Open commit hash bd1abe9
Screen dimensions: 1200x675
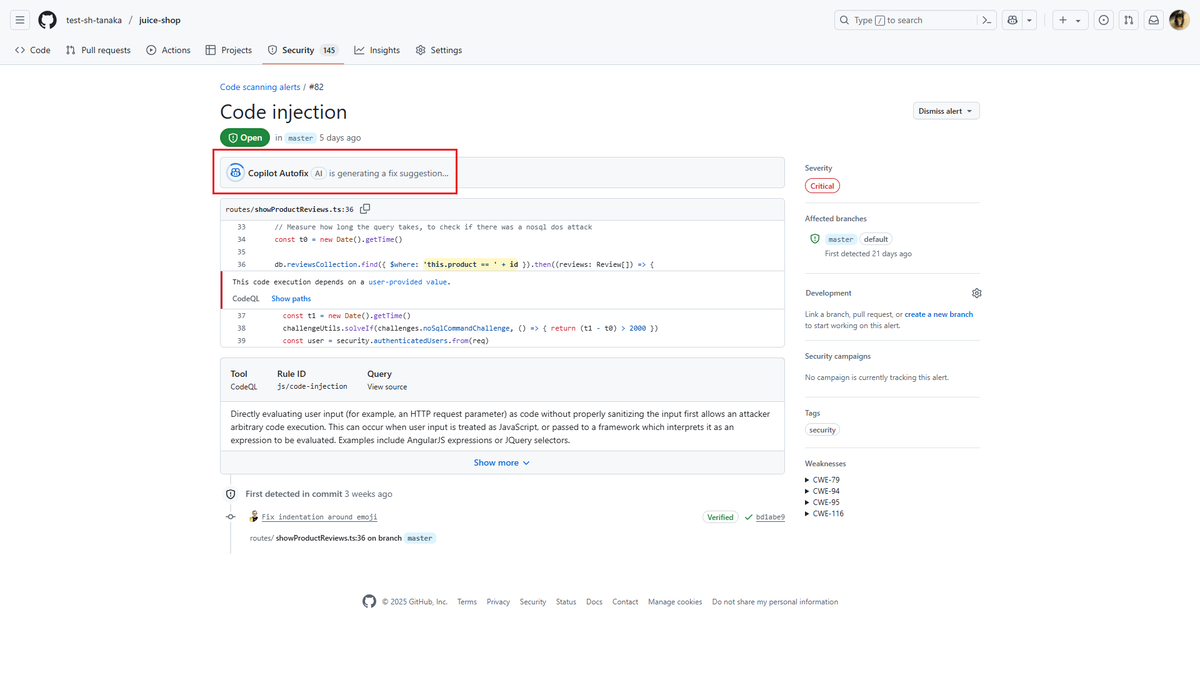pos(770,517)
